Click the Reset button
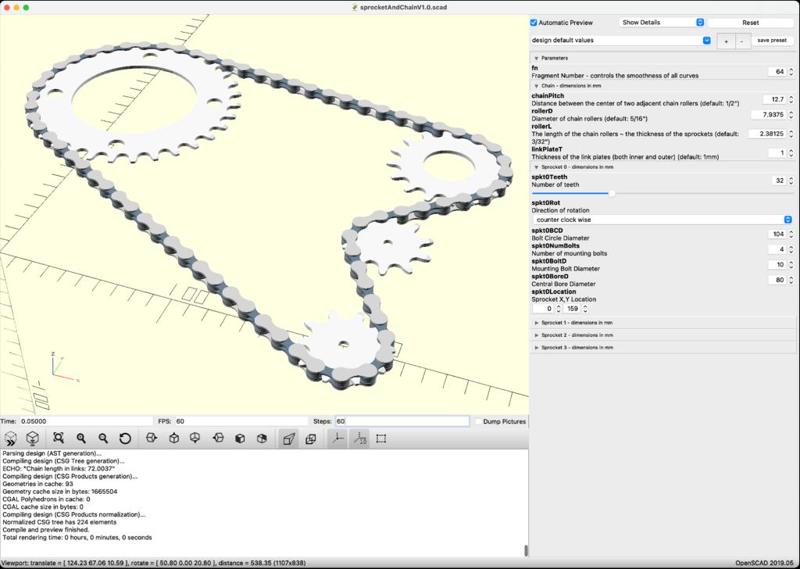The width and height of the screenshot is (800, 569). pos(750,22)
